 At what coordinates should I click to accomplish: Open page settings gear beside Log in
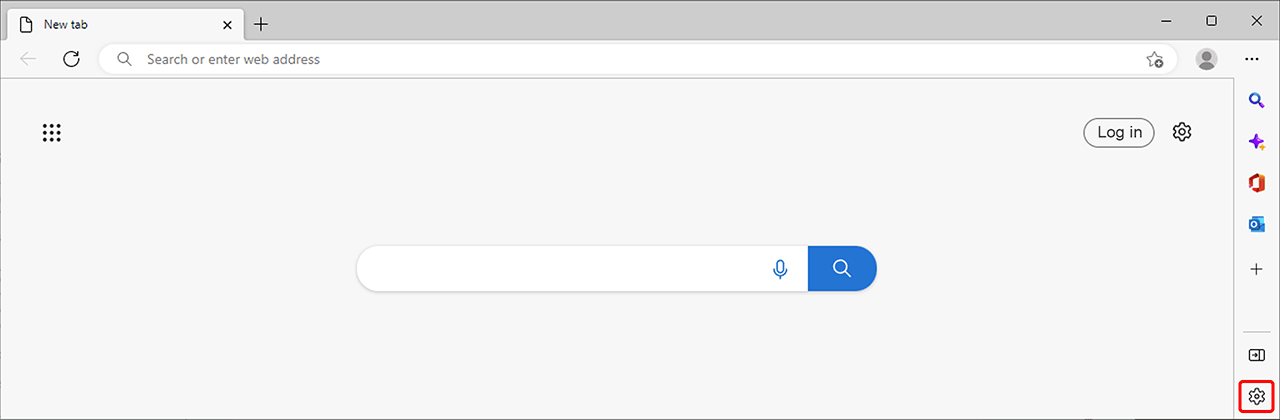point(1182,132)
